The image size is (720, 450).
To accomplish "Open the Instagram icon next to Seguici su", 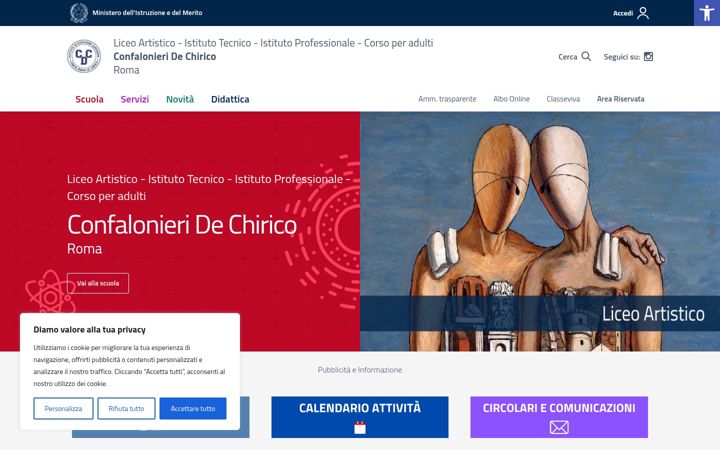I will 648,56.
